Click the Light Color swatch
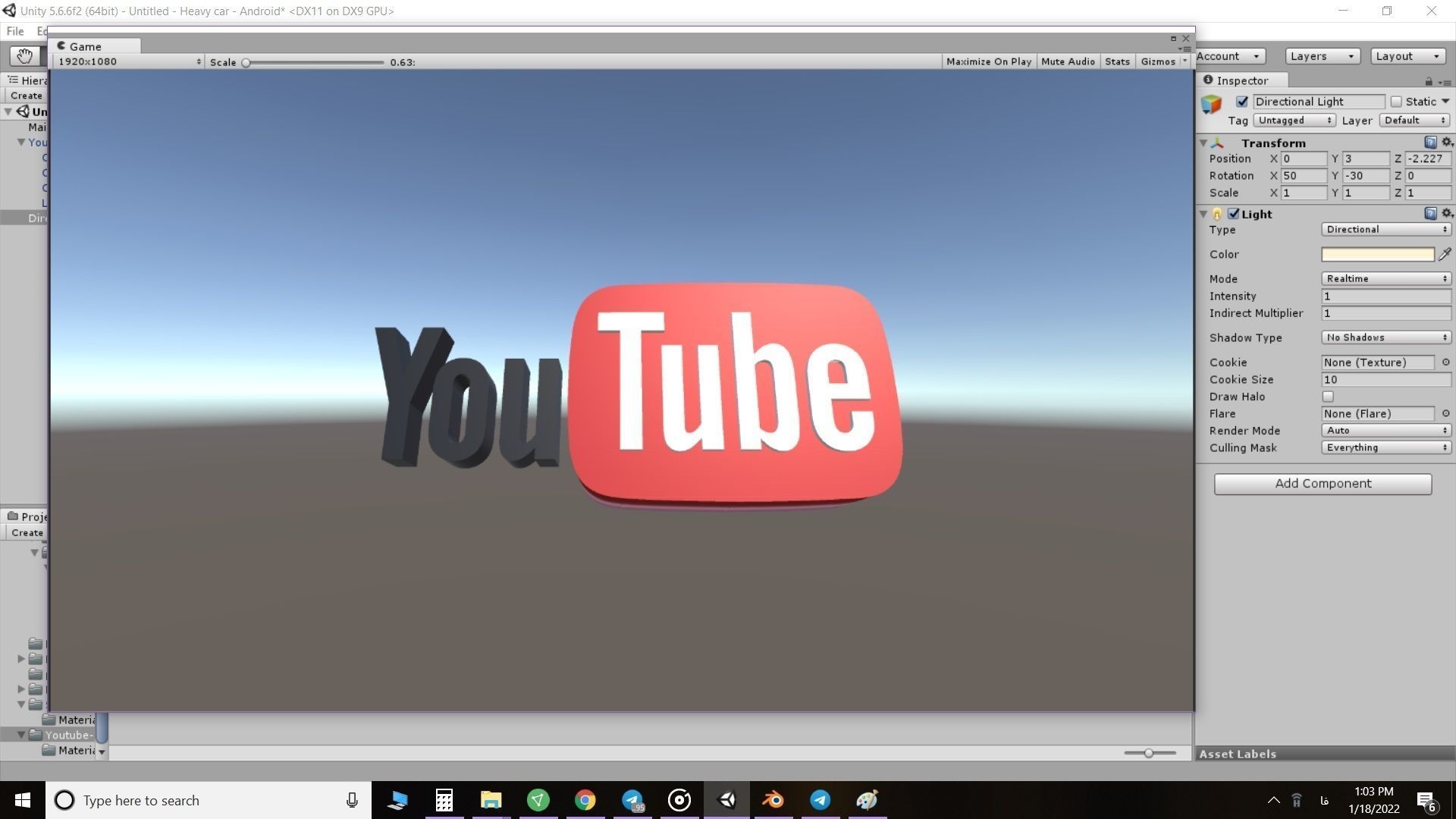1456x819 pixels. (x=1377, y=255)
